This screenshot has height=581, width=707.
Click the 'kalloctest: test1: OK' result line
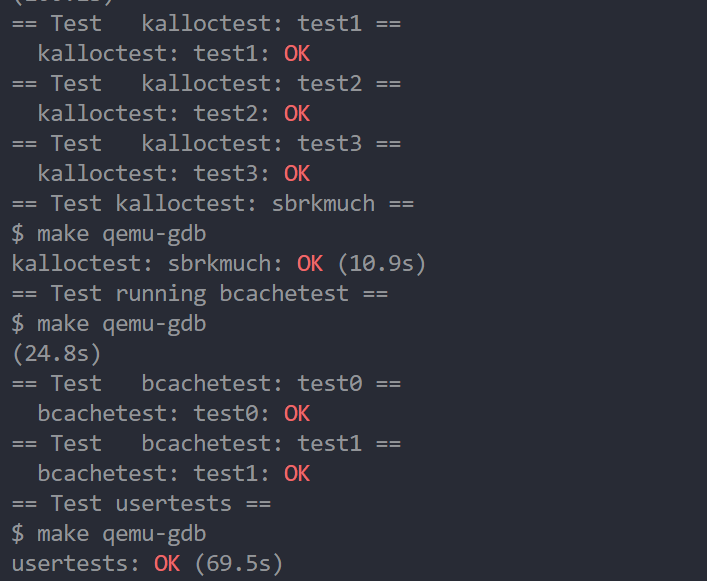(174, 54)
